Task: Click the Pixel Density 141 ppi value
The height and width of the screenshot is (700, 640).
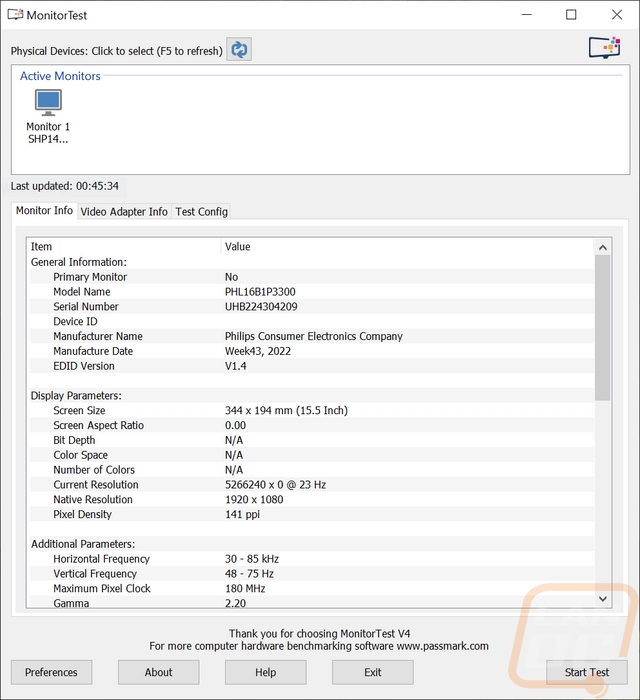Action: (x=242, y=514)
